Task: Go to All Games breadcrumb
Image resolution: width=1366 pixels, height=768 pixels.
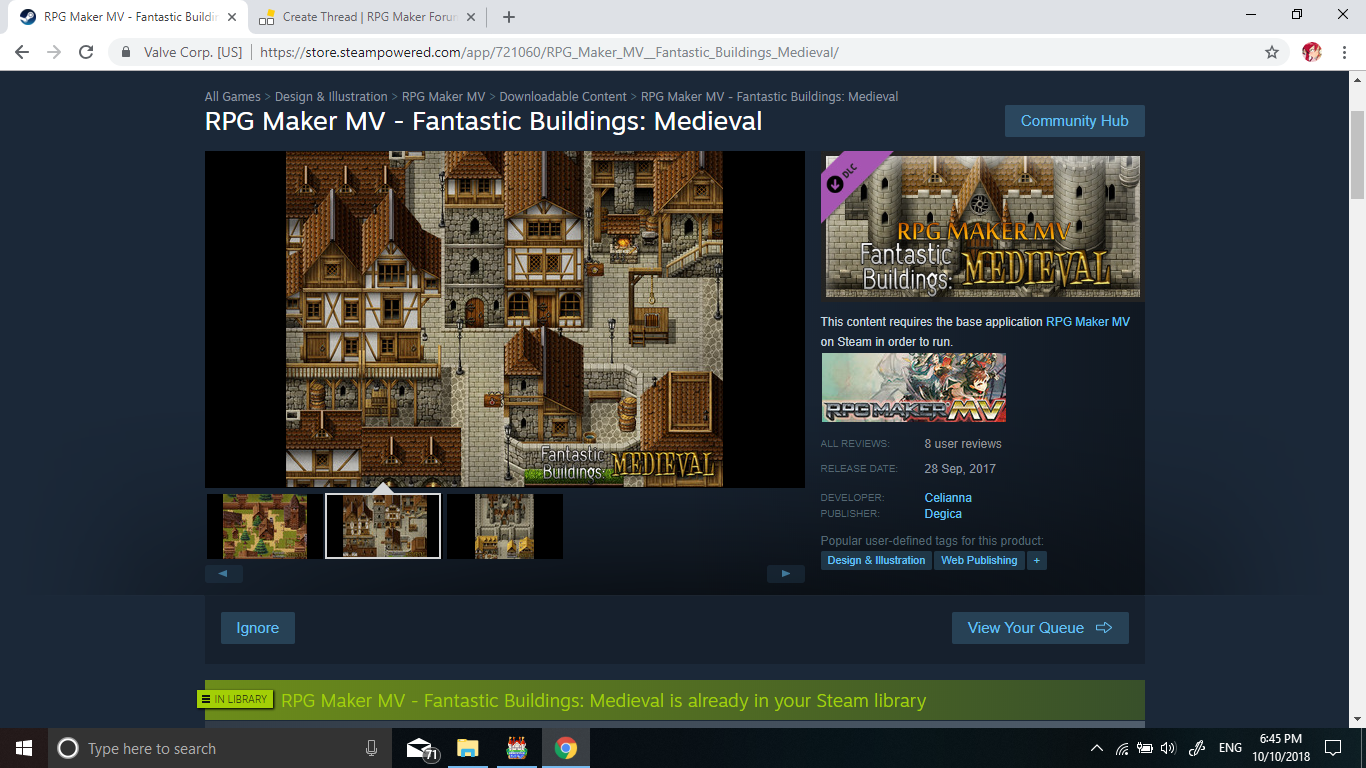Action: coord(233,97)
